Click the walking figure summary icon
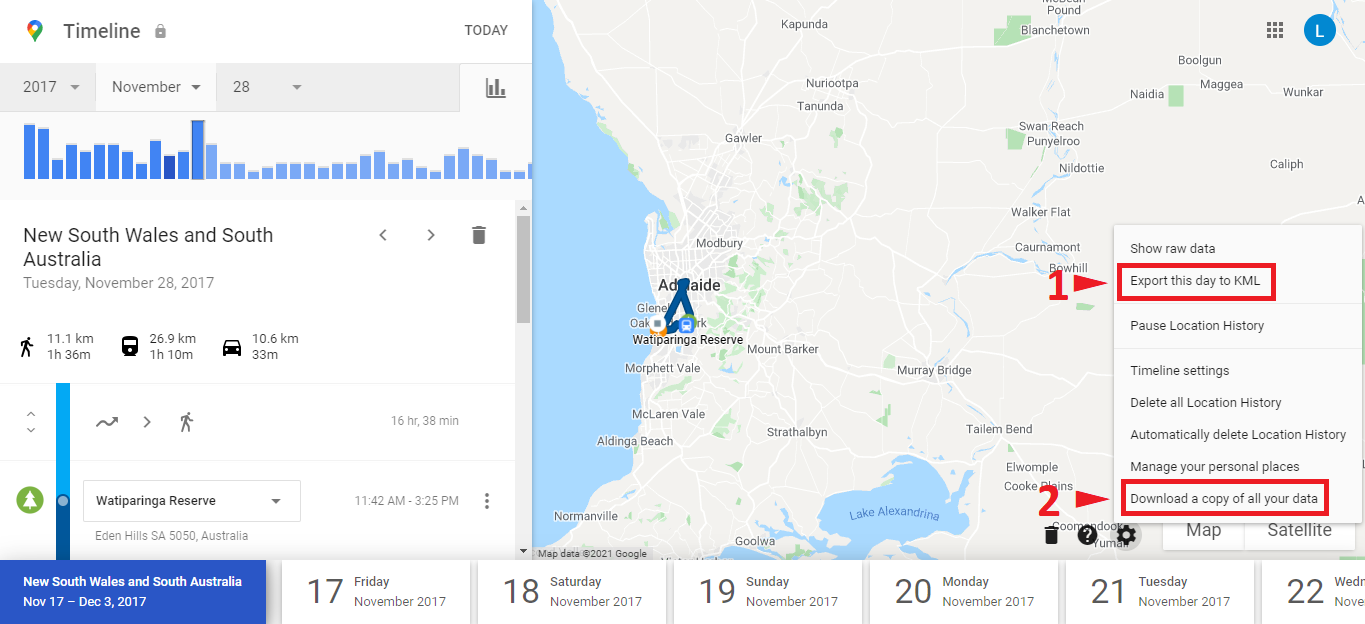The image size is (1365, 624). point(27,347)
